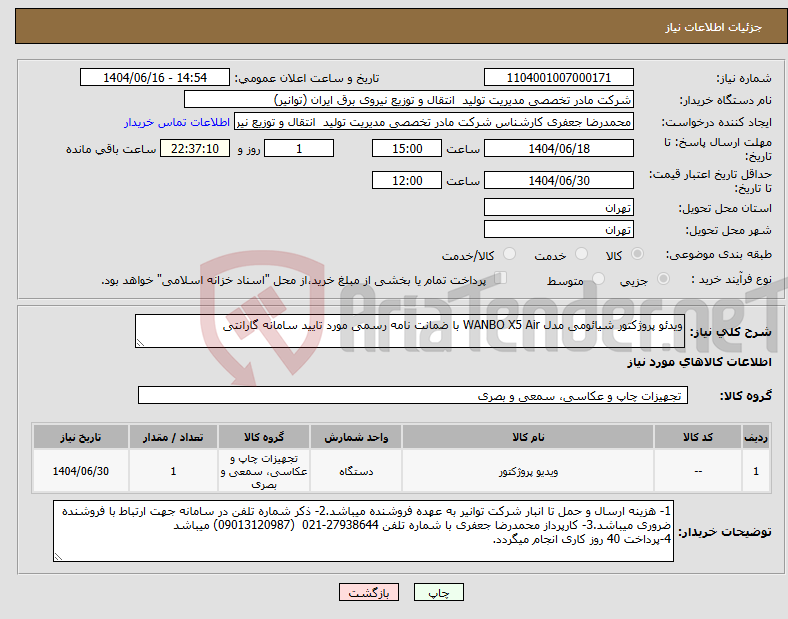Screen dimensions: 788x619
Task: Open اطلاعات تماس خریدار link
Action: coord(177,122)
